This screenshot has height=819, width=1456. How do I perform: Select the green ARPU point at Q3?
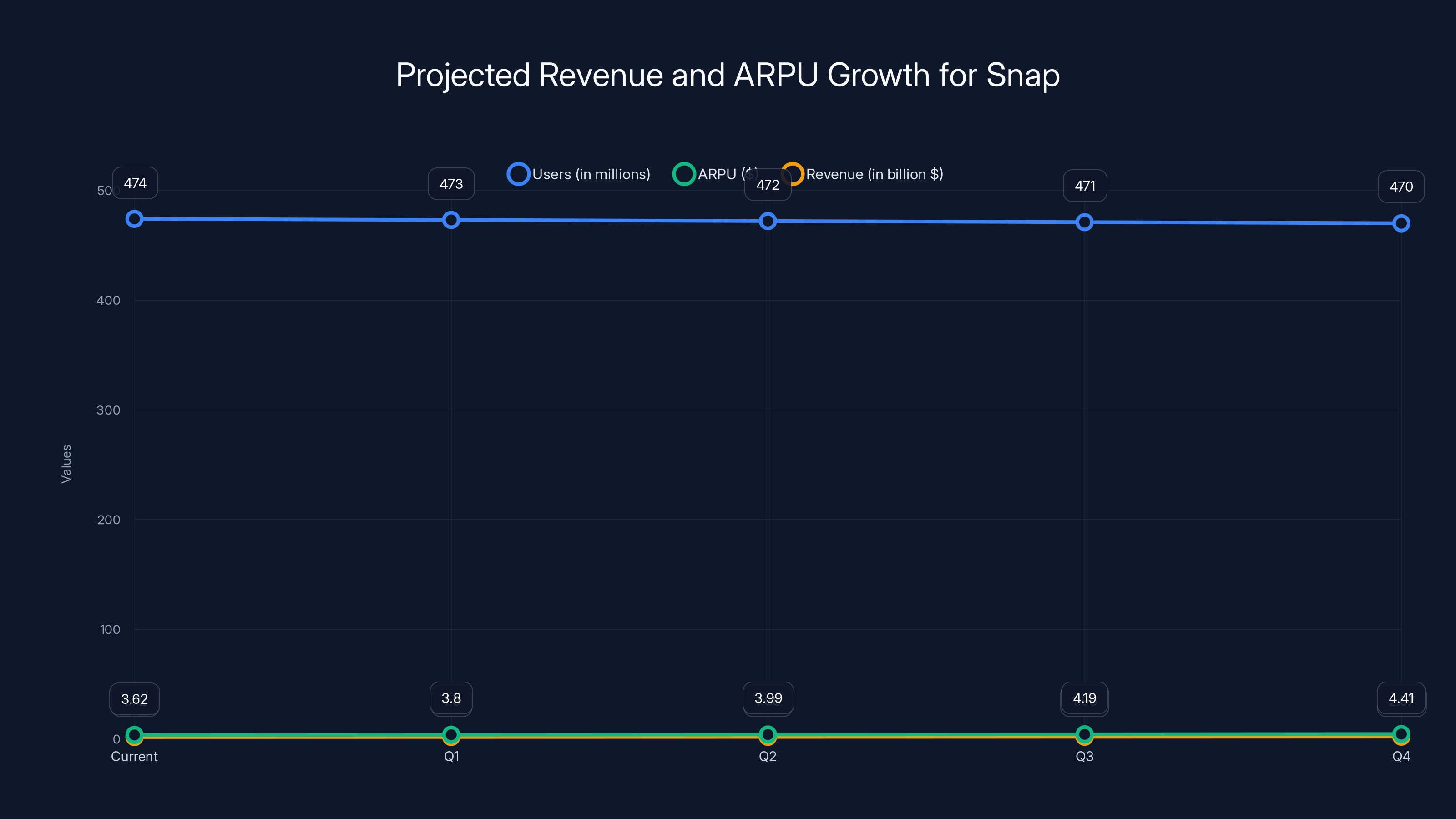[1085, 734]
